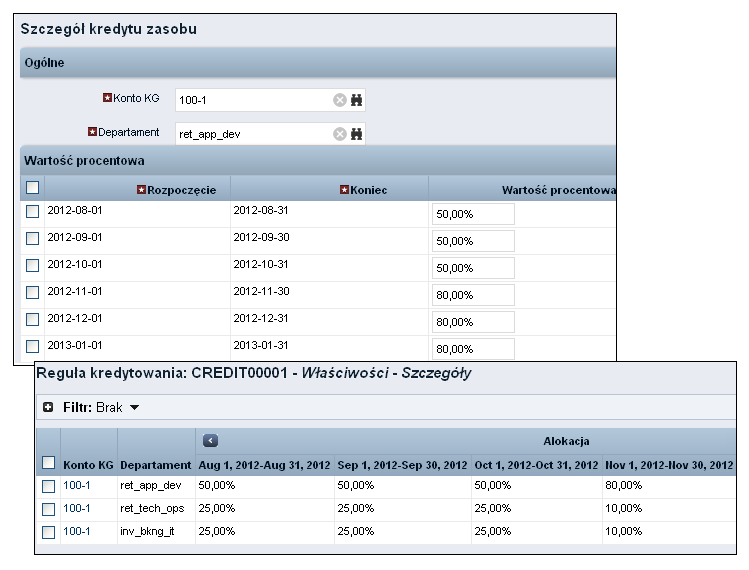Open Departament lookup binoculars
Image resolution: width=749 pixels, height=570 pixels.
pyautogui.click(x=356, y=134)
